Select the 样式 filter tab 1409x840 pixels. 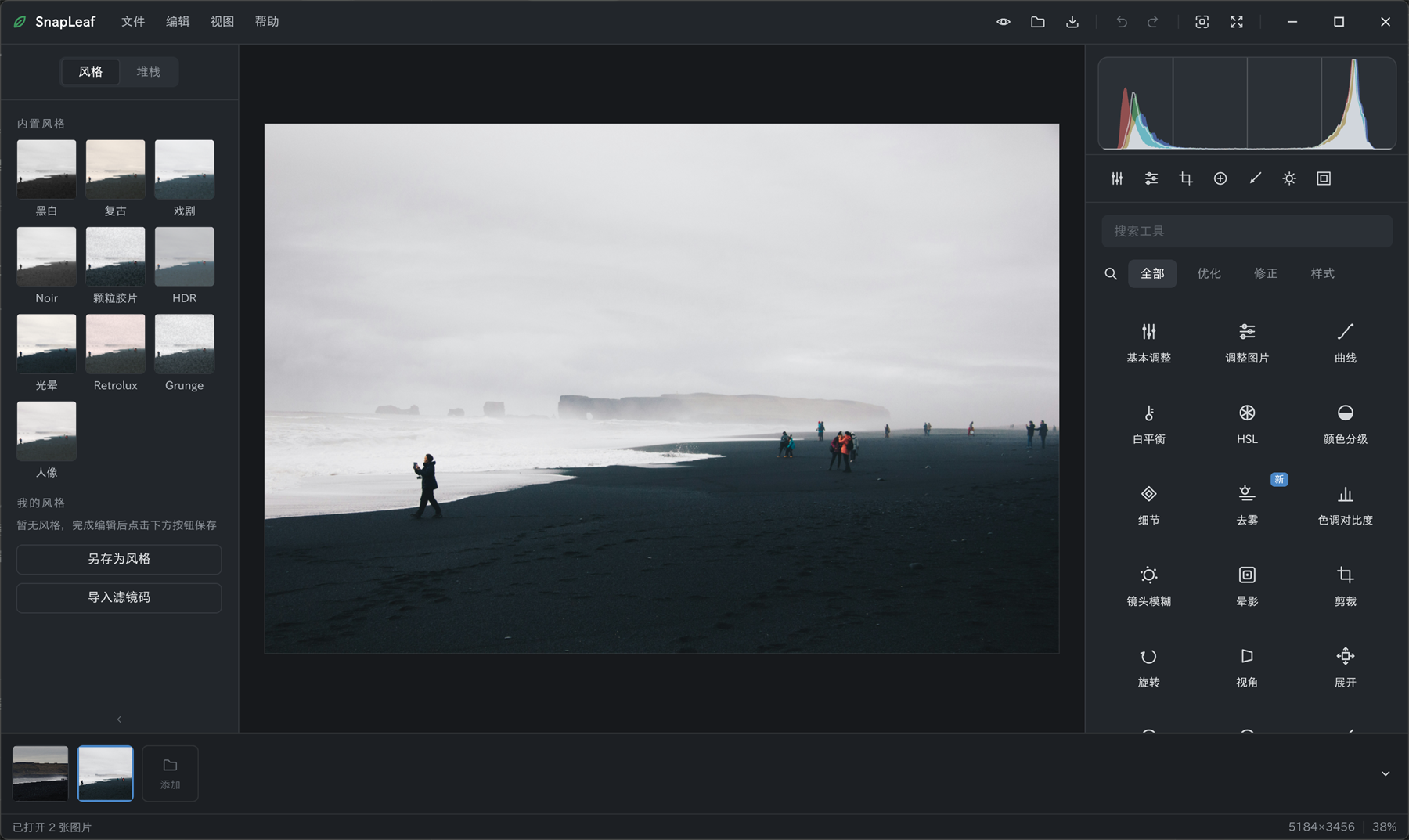click(x=1322, y=273)
